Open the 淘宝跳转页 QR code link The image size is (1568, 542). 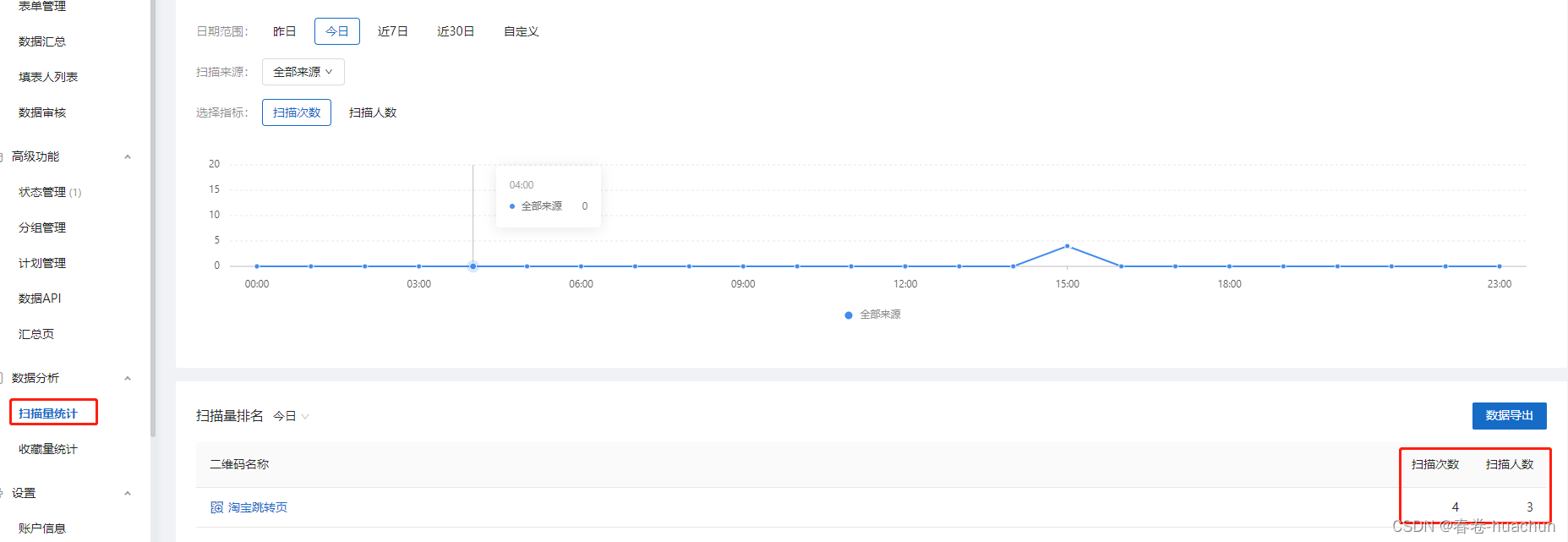[x=258, y=507]
